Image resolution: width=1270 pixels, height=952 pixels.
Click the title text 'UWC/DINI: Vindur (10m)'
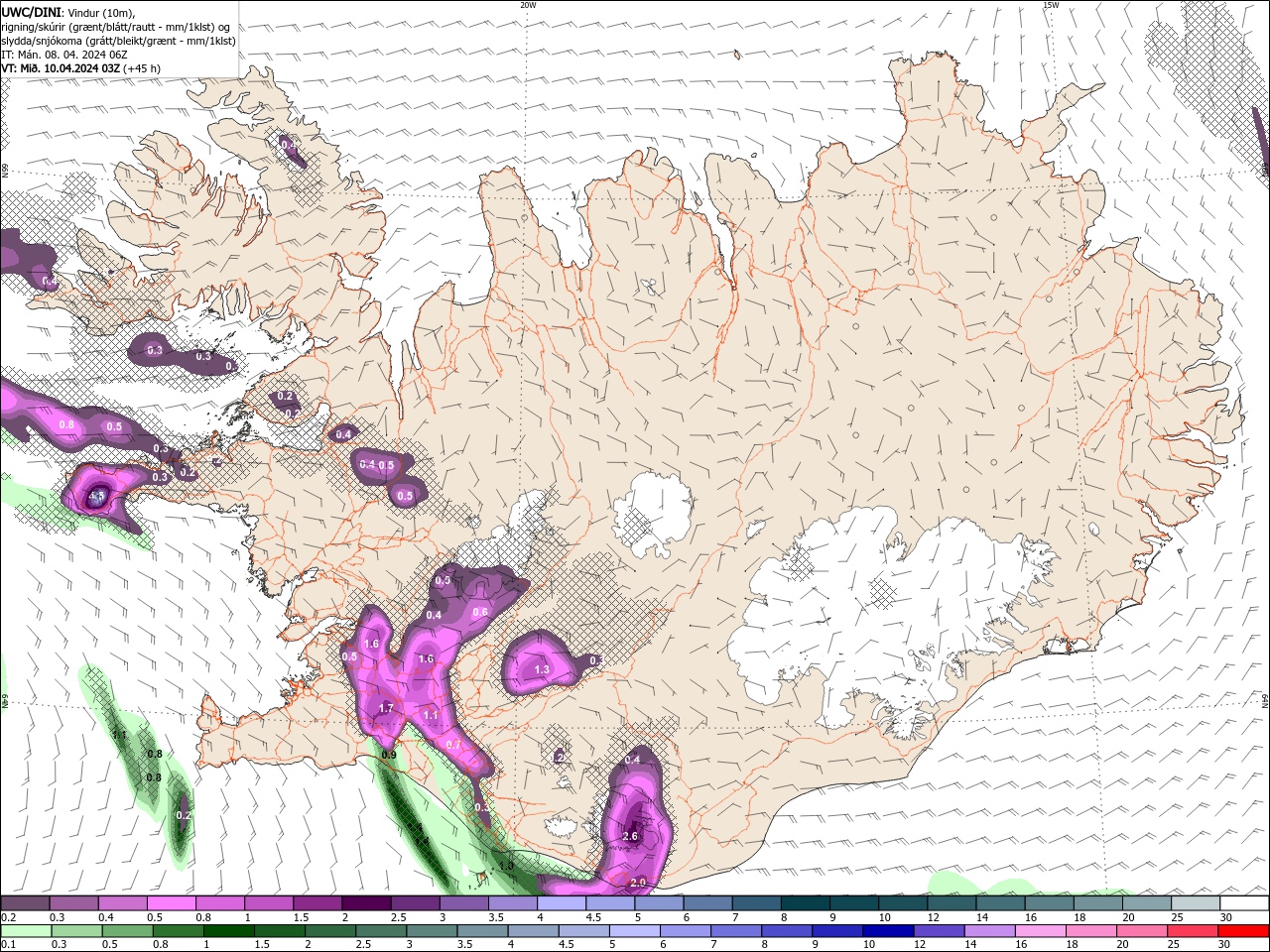[x=68, y=12]
